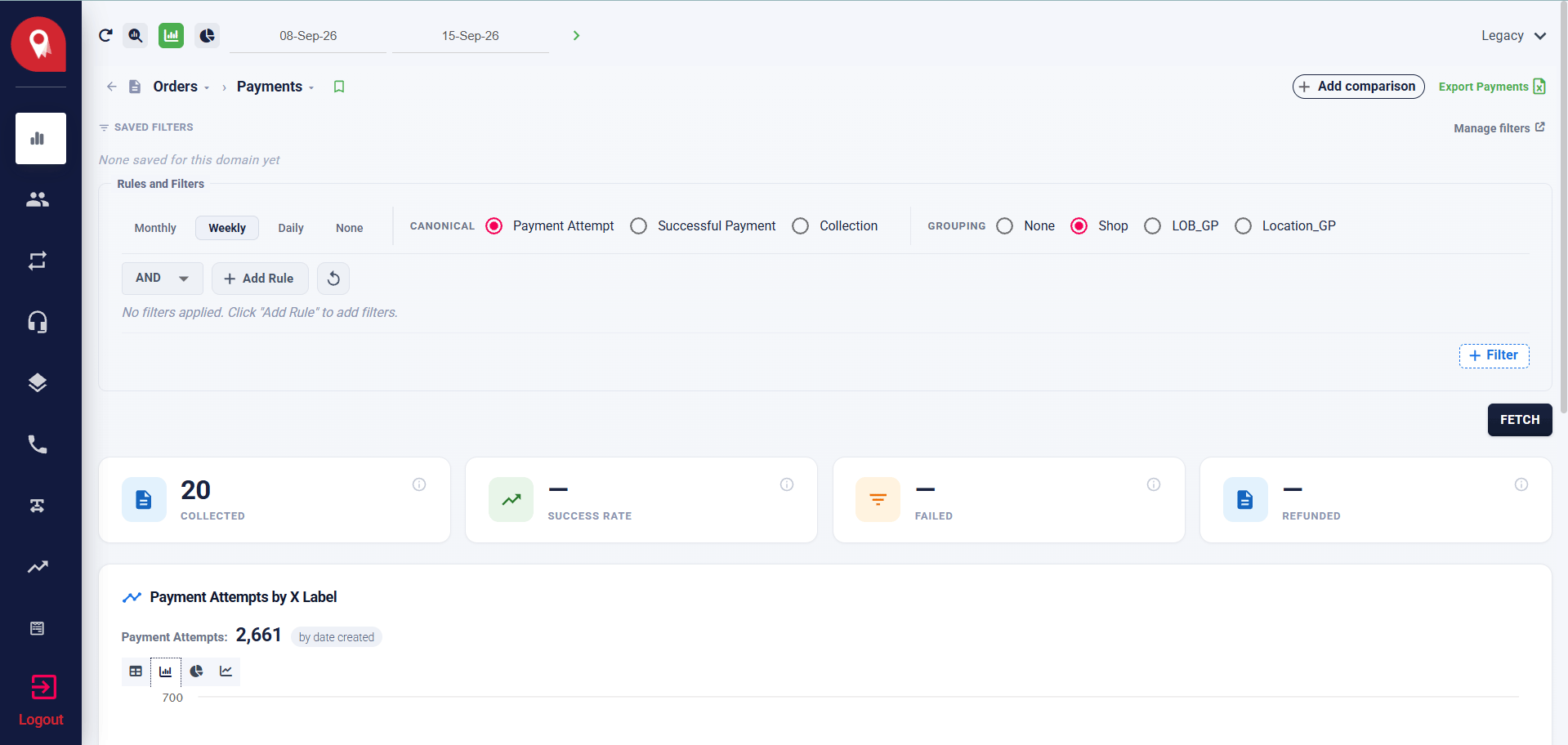Select Collection canonical radio option

coord(801,226)
